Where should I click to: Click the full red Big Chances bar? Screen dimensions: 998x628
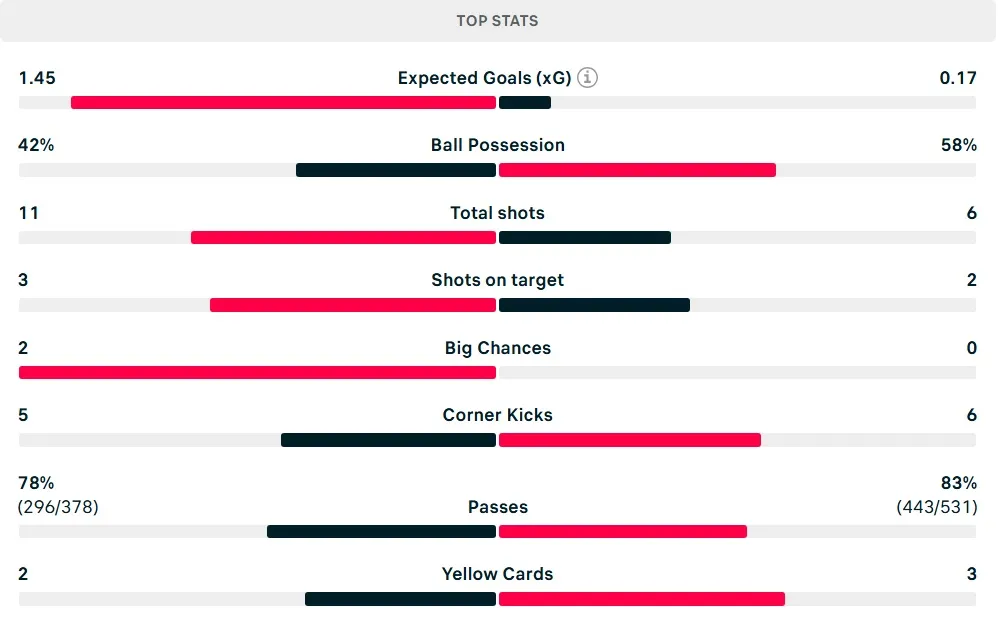[257, 372]
